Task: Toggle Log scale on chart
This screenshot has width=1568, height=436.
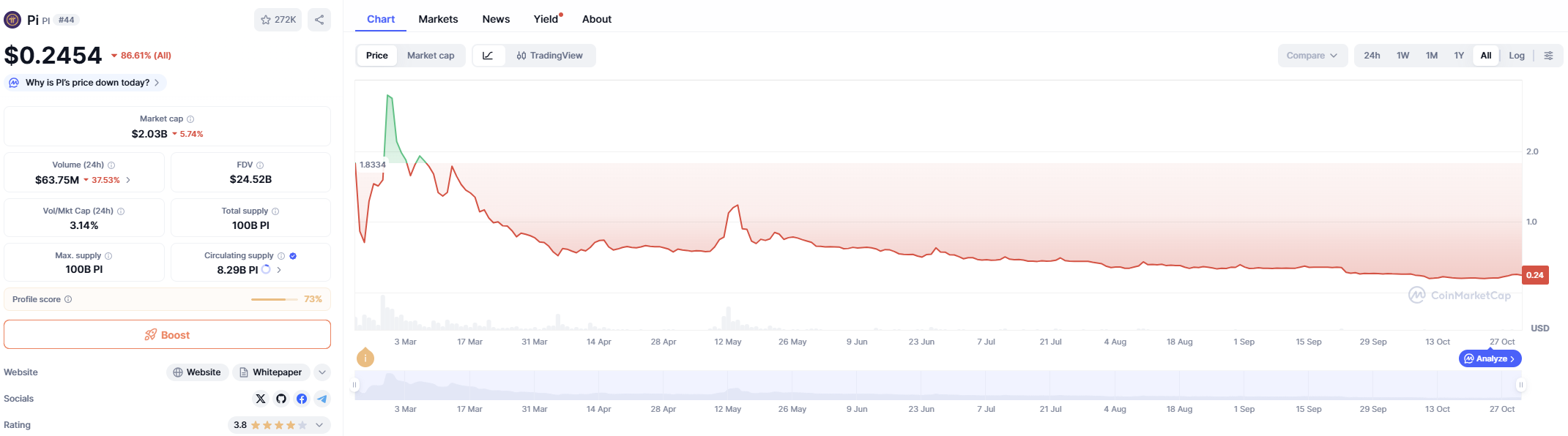Action: coord(1516,56)
